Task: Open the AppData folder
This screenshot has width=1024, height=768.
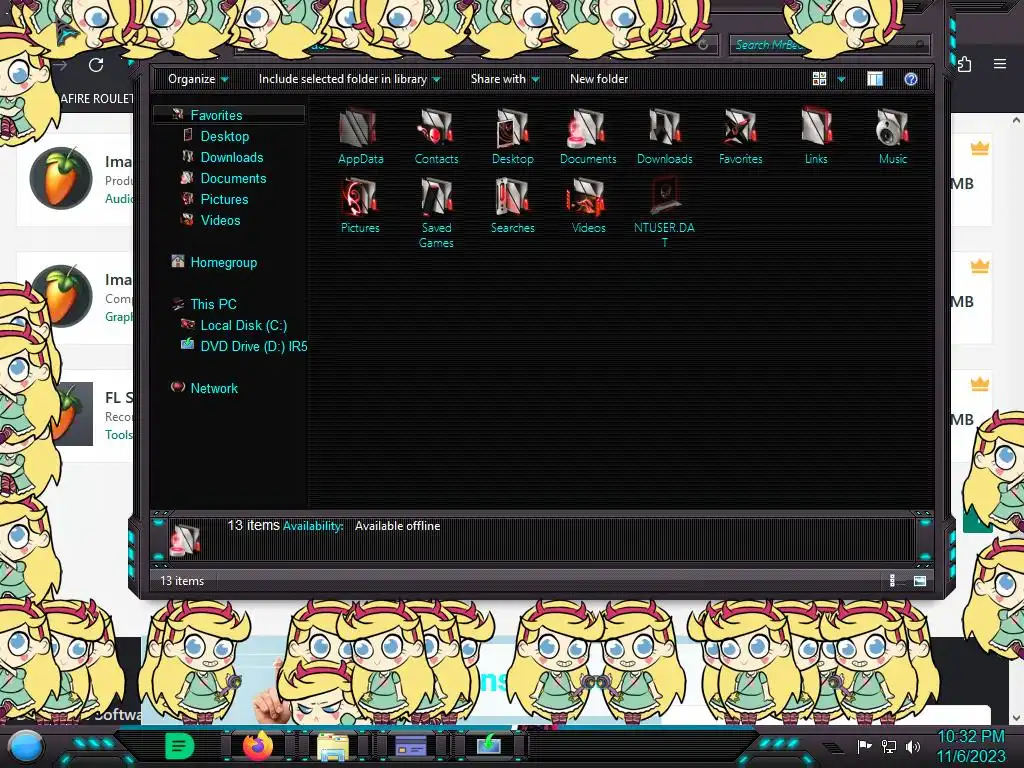Action: 360,136
